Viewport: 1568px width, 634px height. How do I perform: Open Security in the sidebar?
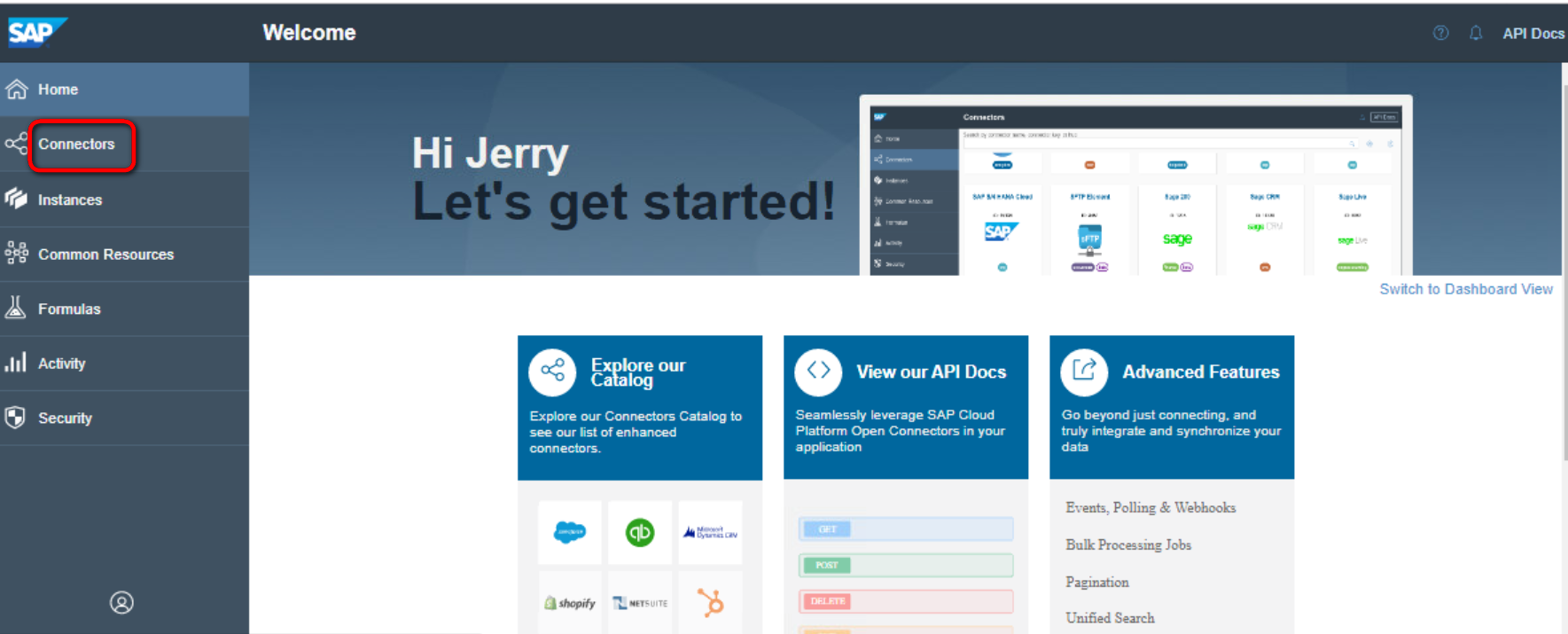tap(124, 419)
